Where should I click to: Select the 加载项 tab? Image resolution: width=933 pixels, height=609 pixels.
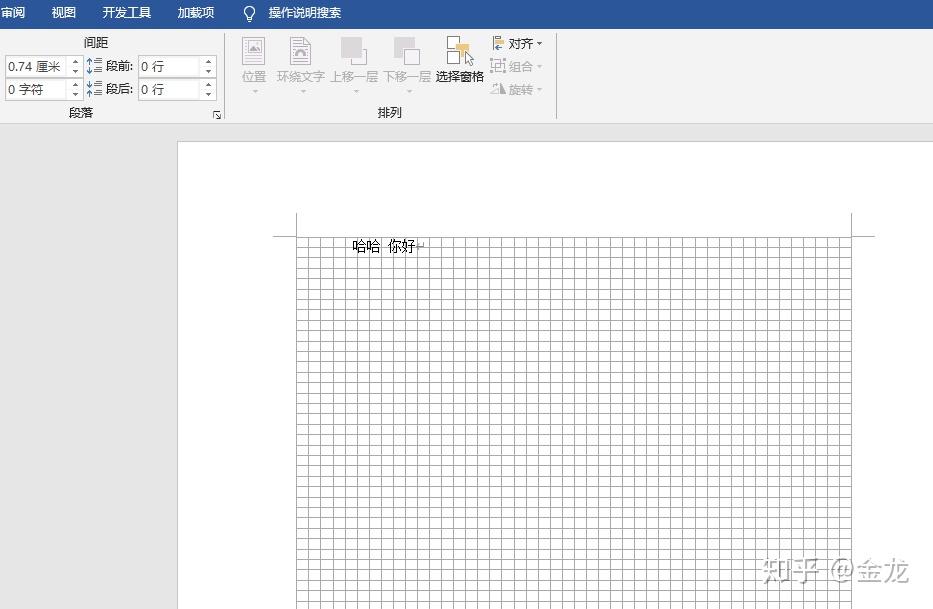point(196,13)
